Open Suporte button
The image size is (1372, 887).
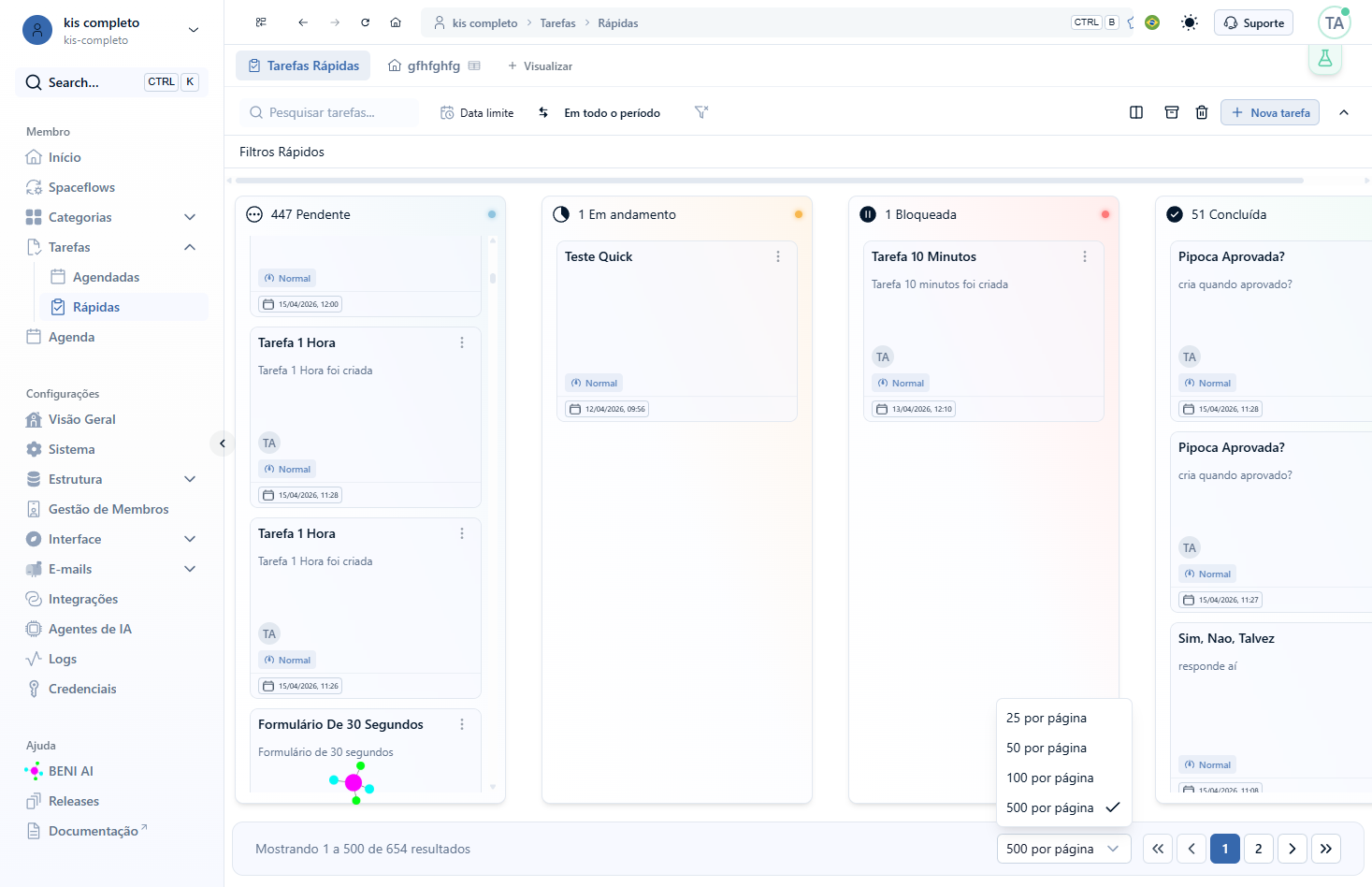pos(1253,22)
